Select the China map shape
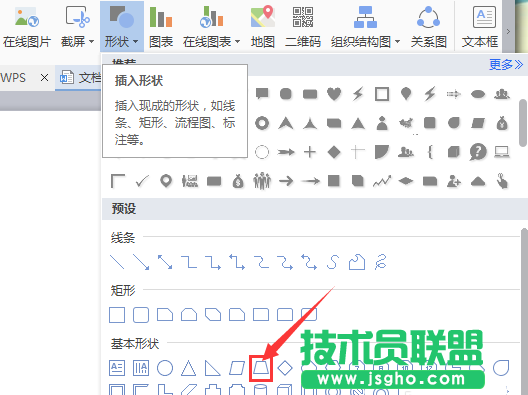This screenshot has height=395, width=528. [406, 123]
